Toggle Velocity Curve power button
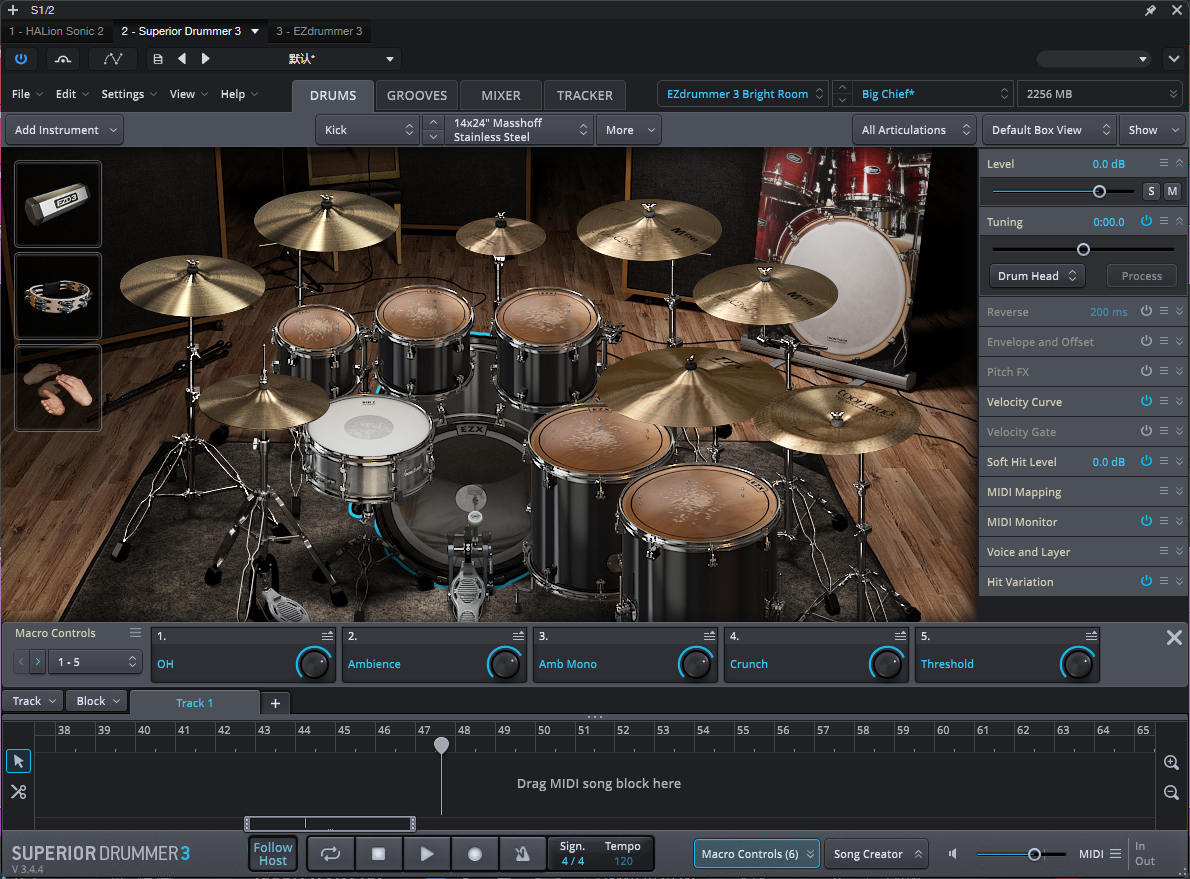1190x879 pixels. tap(1146, 401)
